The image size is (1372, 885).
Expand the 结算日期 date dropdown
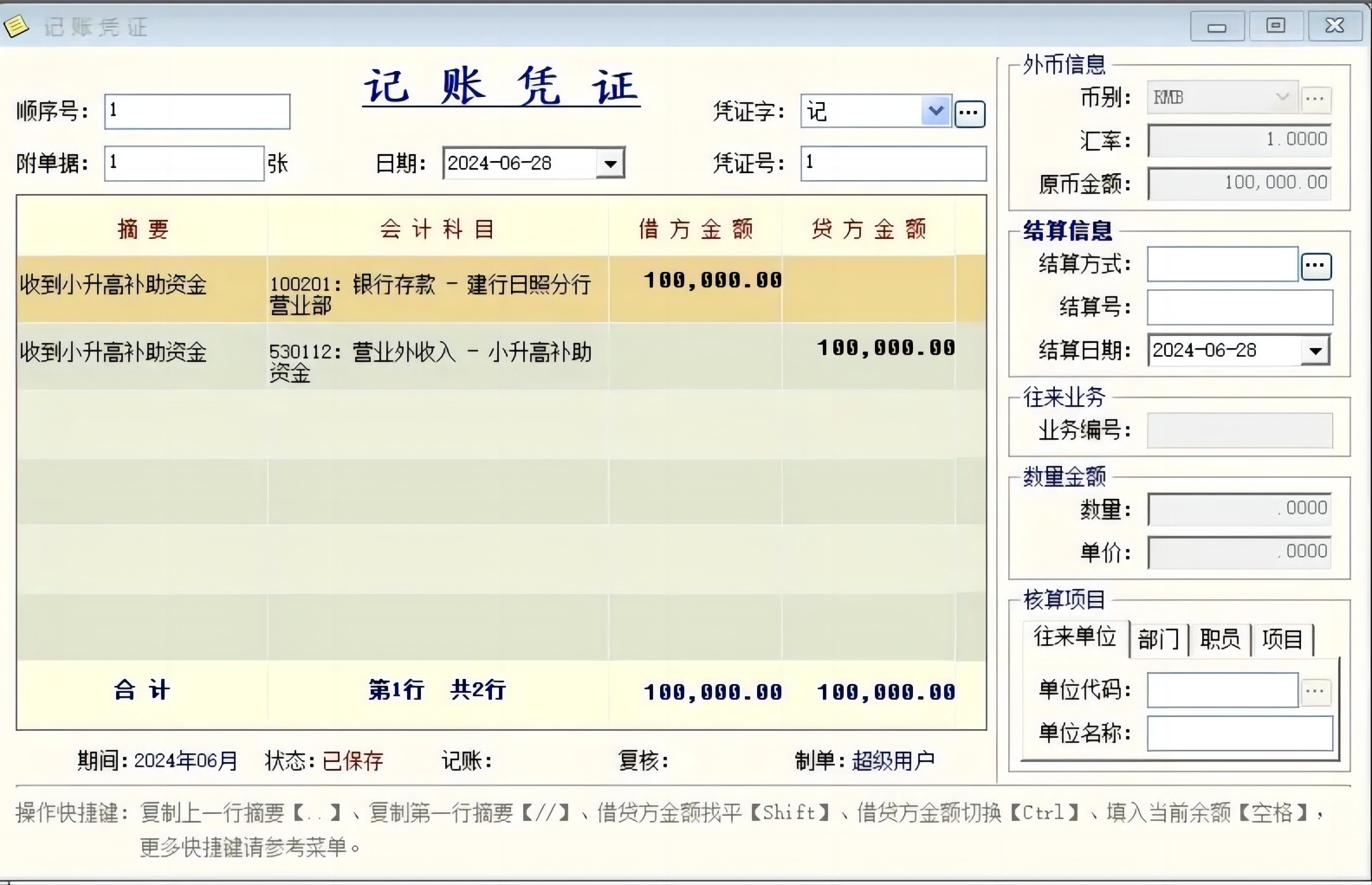click(1316, 351)
